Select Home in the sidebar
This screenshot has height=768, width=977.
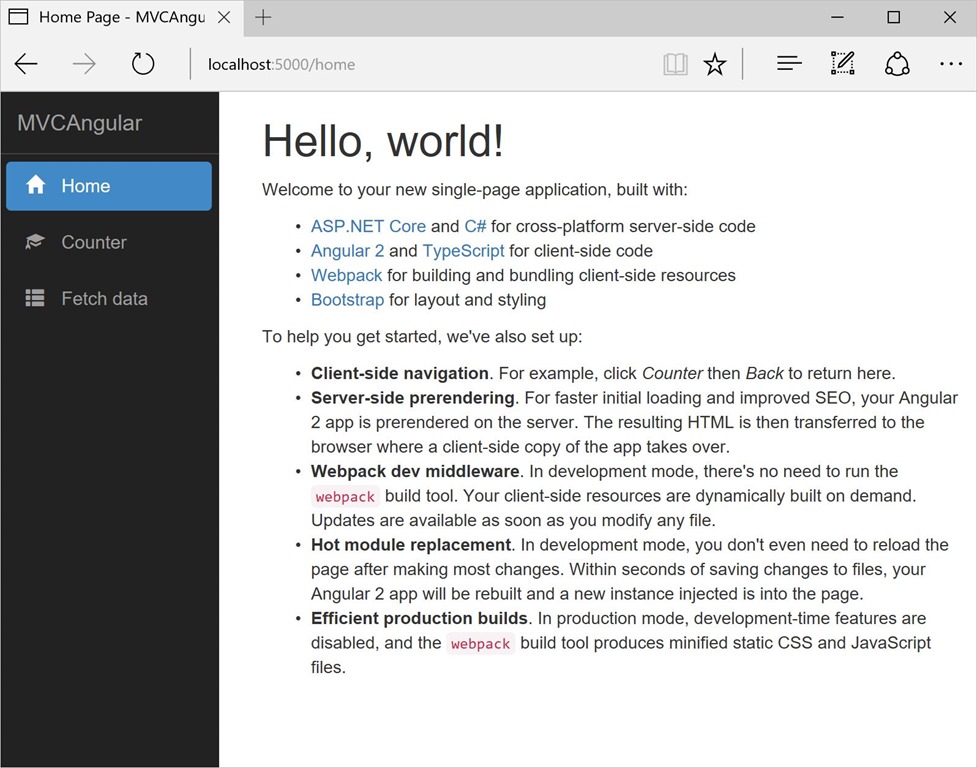(x=109, y=186)
